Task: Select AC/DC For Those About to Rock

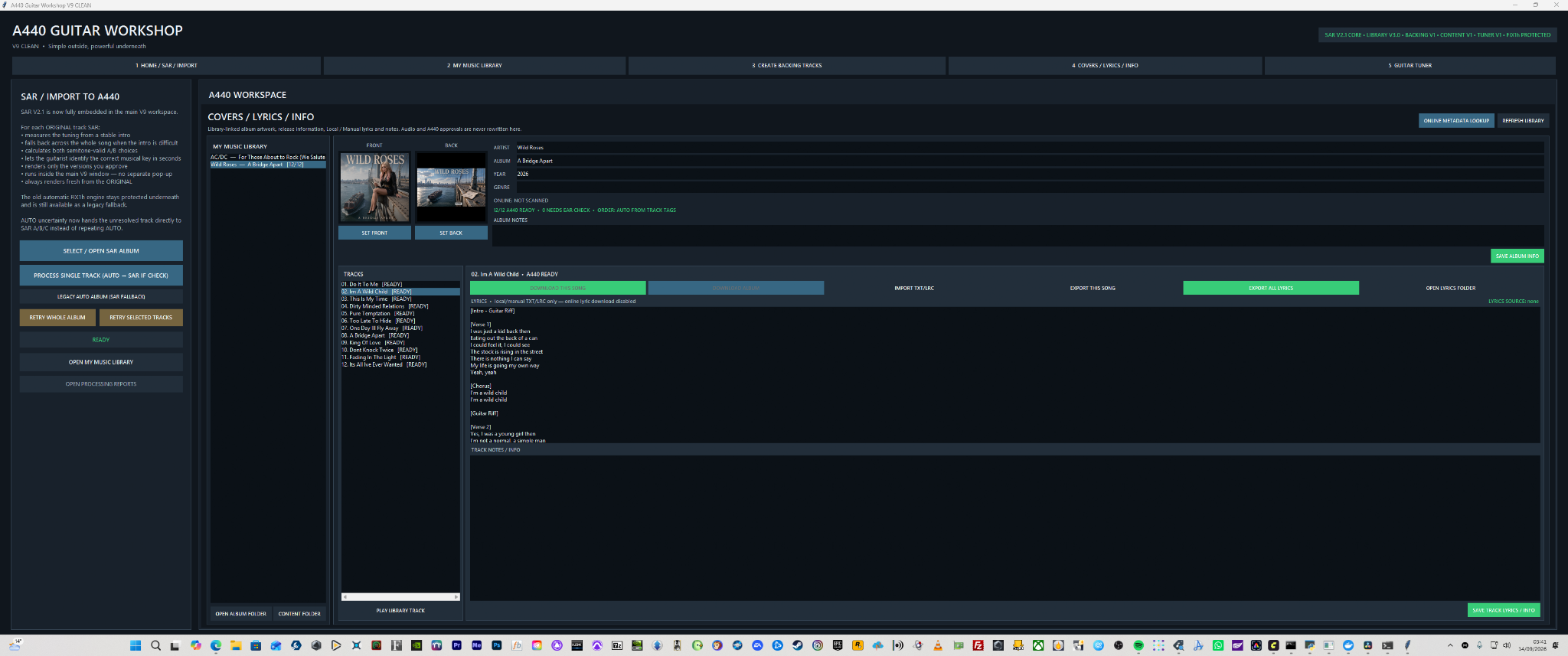Action: pos(268,157)
